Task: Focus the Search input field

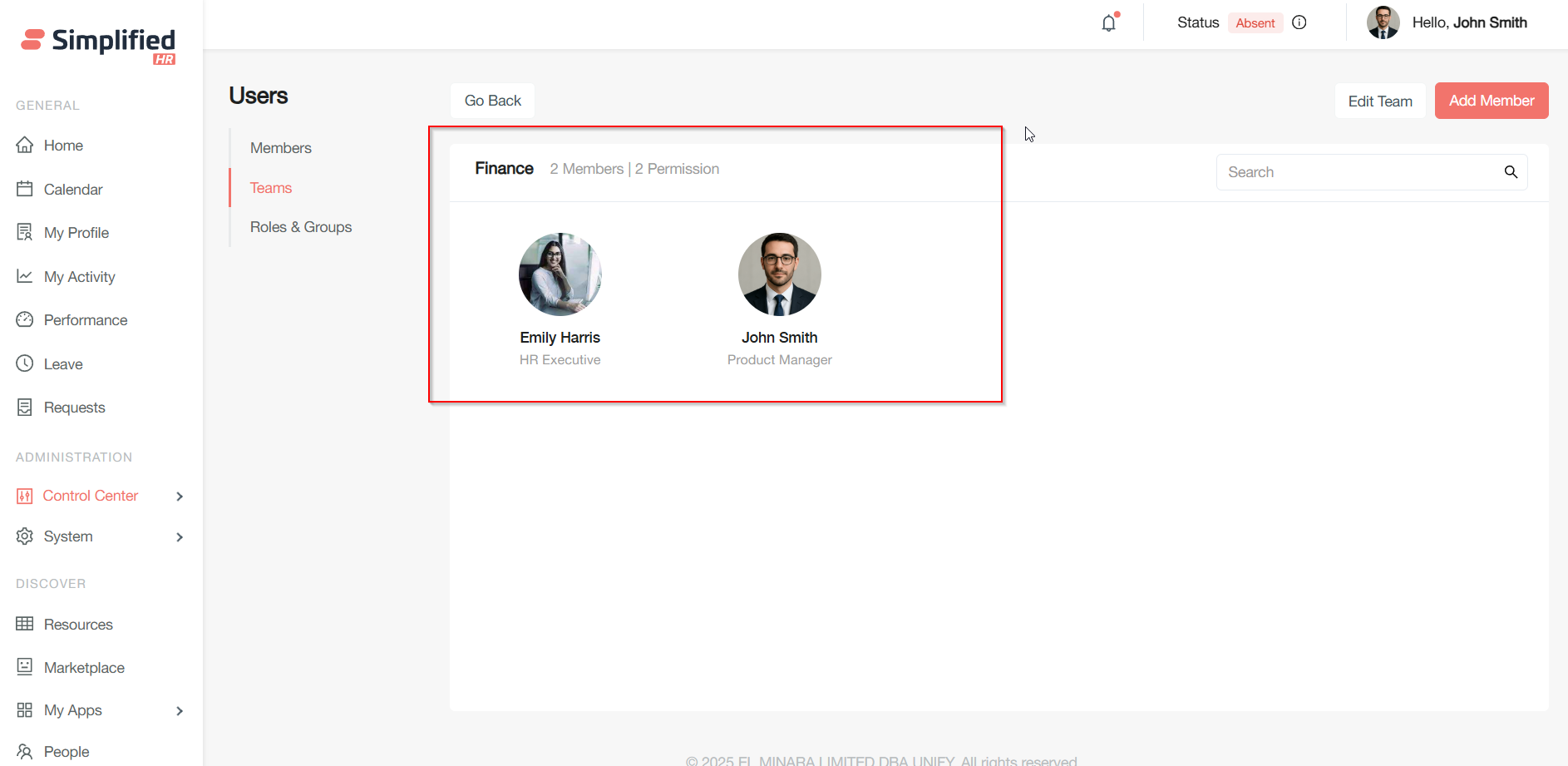Action: coord(1359,172)
